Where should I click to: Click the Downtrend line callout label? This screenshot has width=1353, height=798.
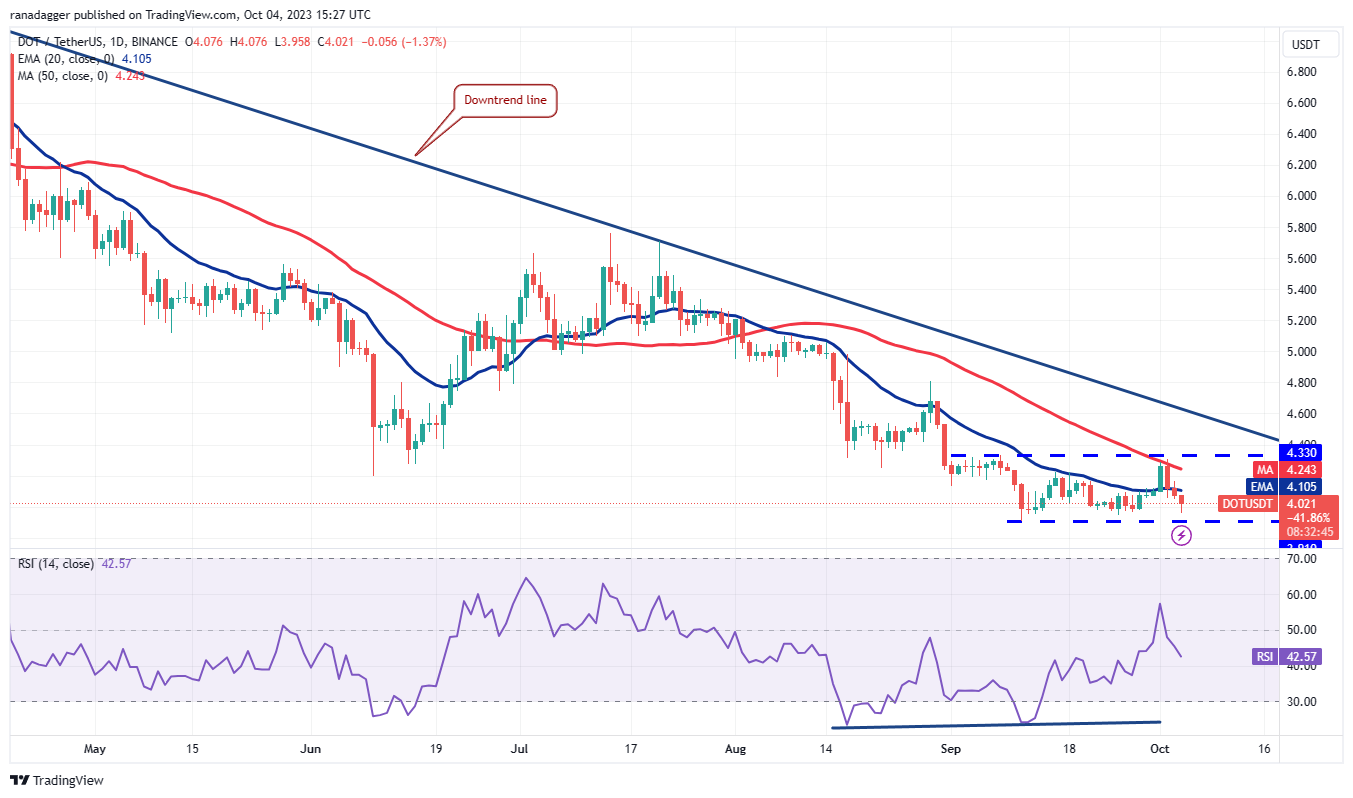point(504,100)
